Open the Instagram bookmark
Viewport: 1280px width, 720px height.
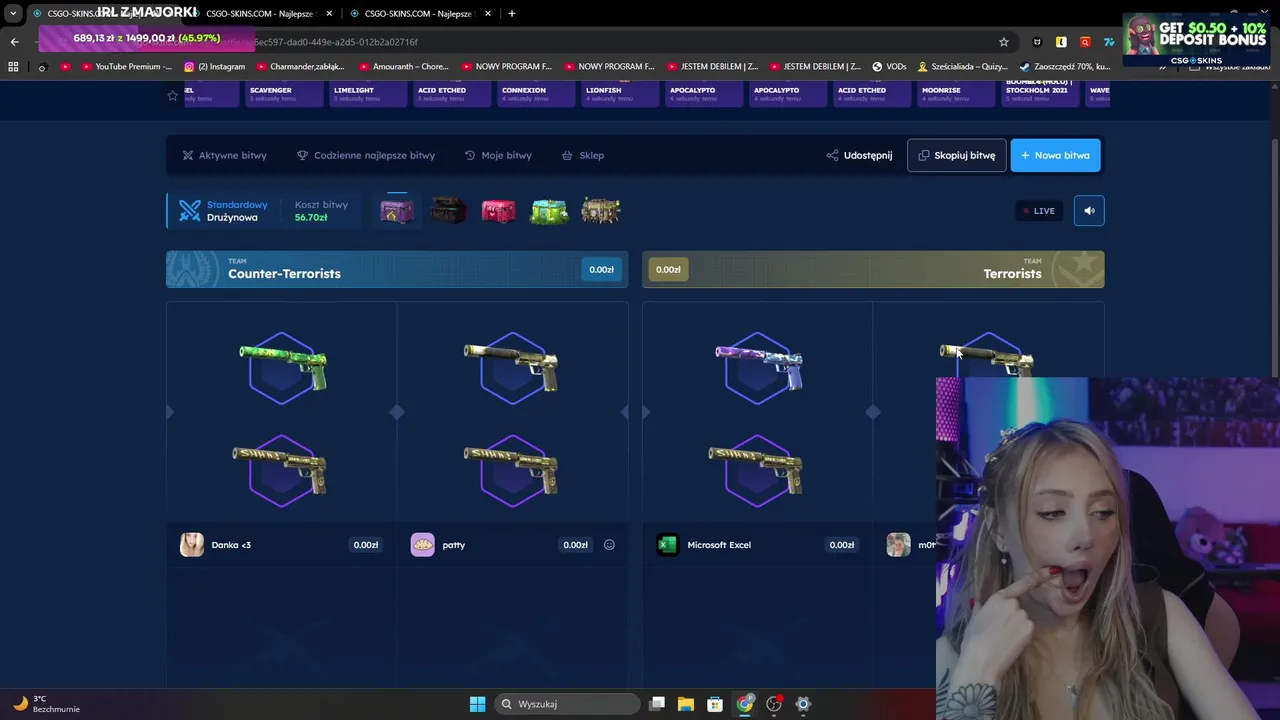pos(214,67)
